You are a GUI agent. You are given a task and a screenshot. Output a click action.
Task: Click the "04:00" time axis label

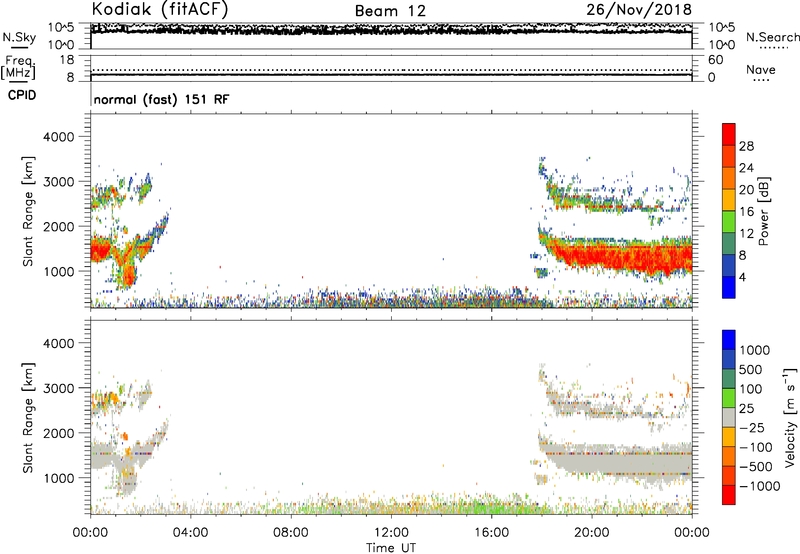190,533
